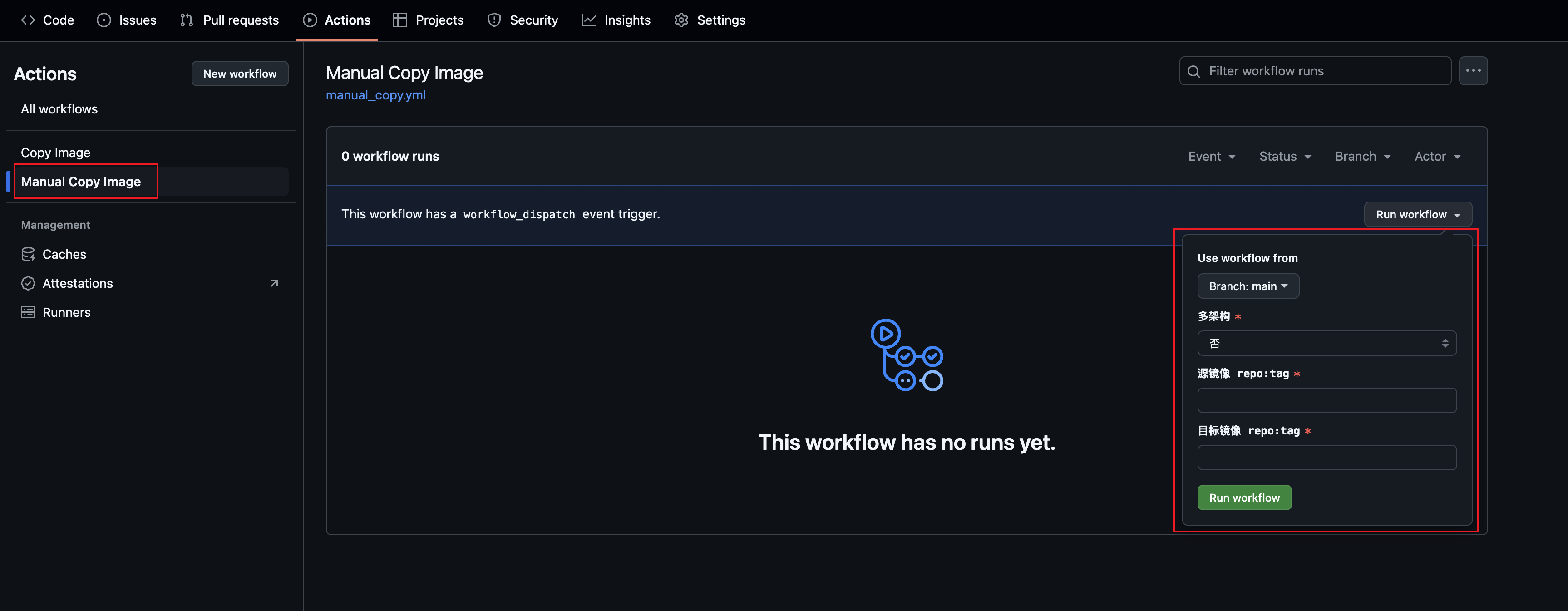
Task: Click the Settings gear icon
Action: (x=681, y=20)
